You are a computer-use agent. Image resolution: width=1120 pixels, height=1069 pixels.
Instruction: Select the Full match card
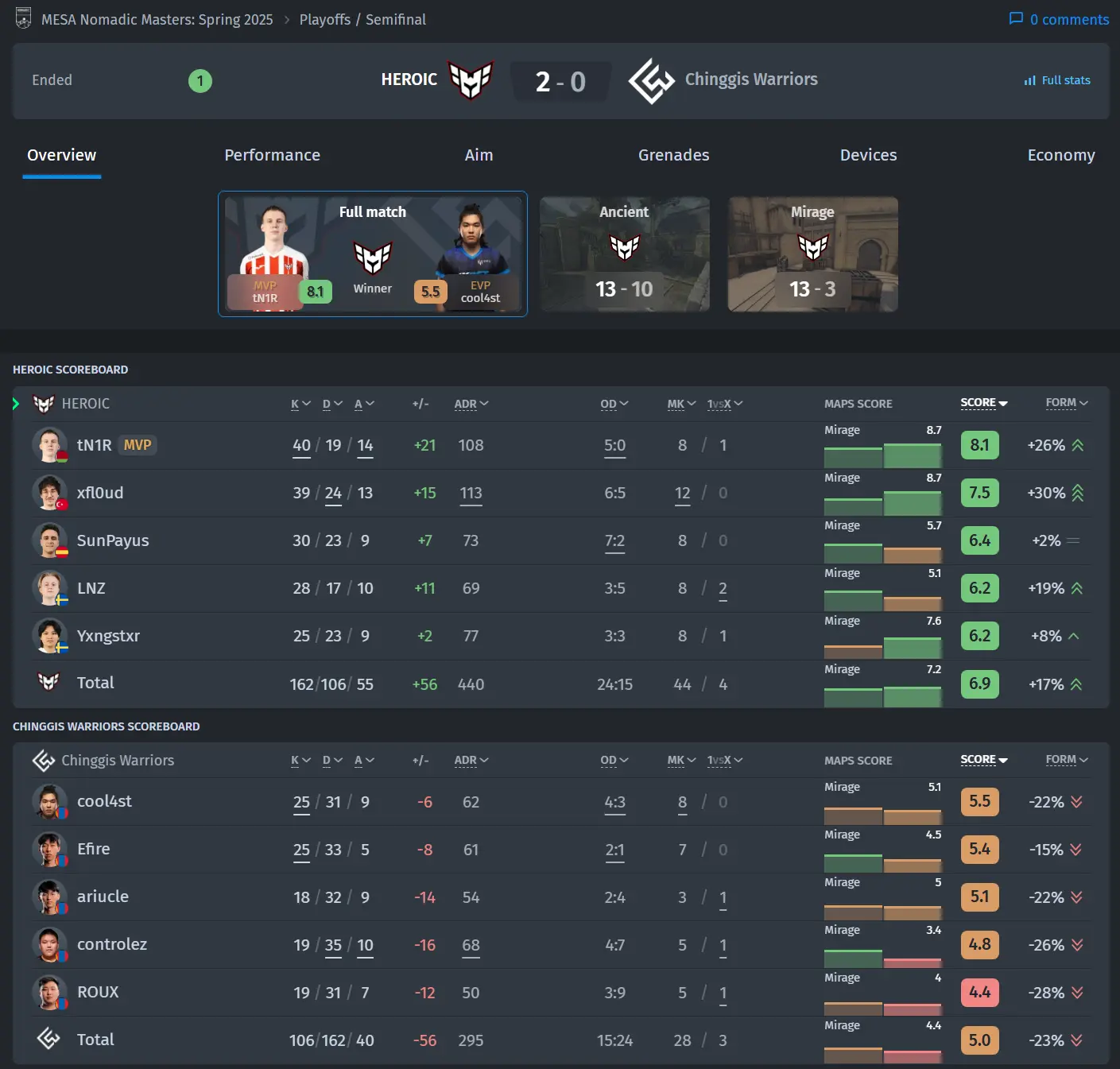tap(373, 254)
